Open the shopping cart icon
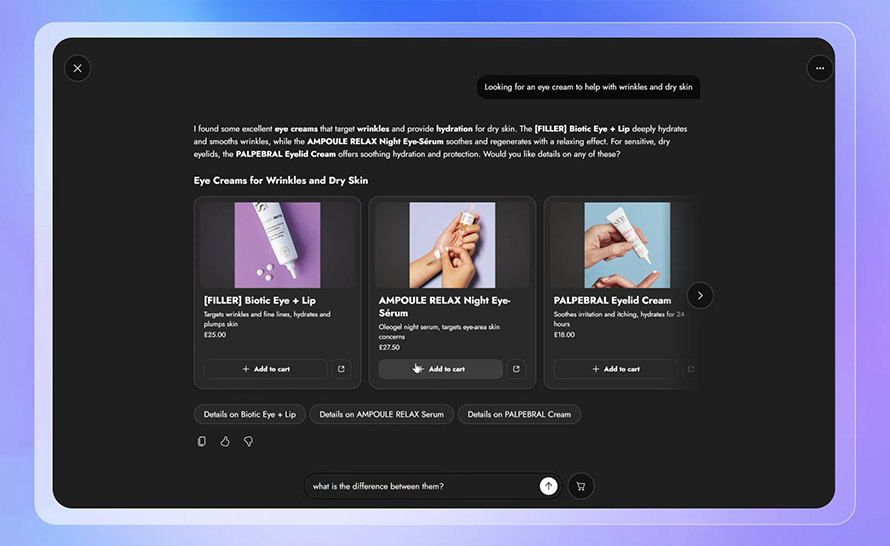The width and height of the screenshot is (890, 546). [x=581, y=486]
